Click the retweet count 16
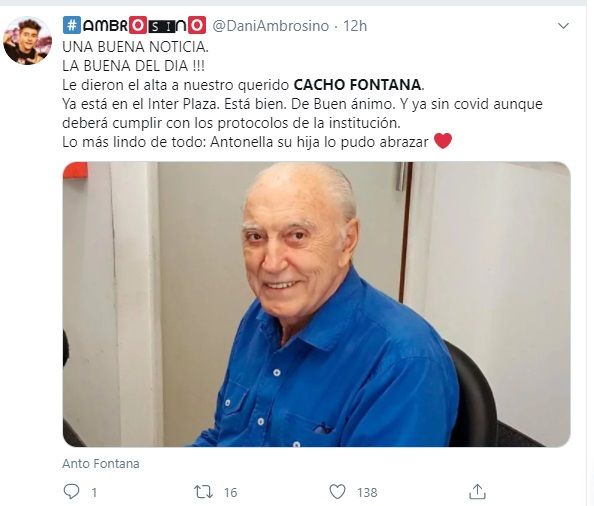This screenshot has width=594, height=506. pos(230,492)
